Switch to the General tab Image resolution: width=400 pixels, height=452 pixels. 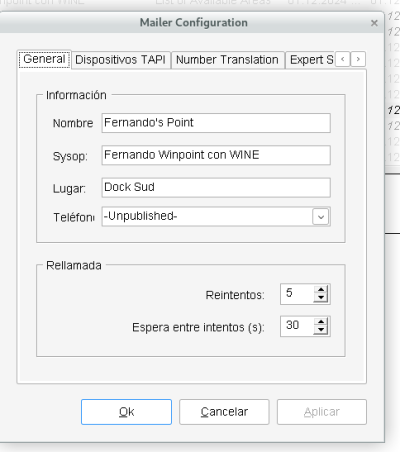click(x=44, y=60)
